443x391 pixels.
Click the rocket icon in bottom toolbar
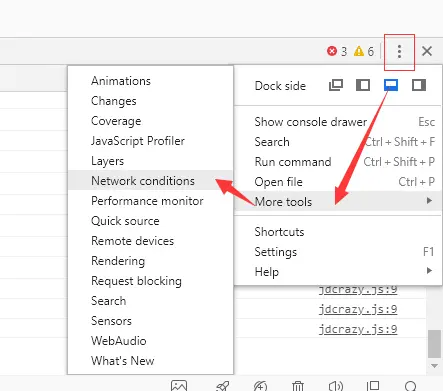click(222, 386)
